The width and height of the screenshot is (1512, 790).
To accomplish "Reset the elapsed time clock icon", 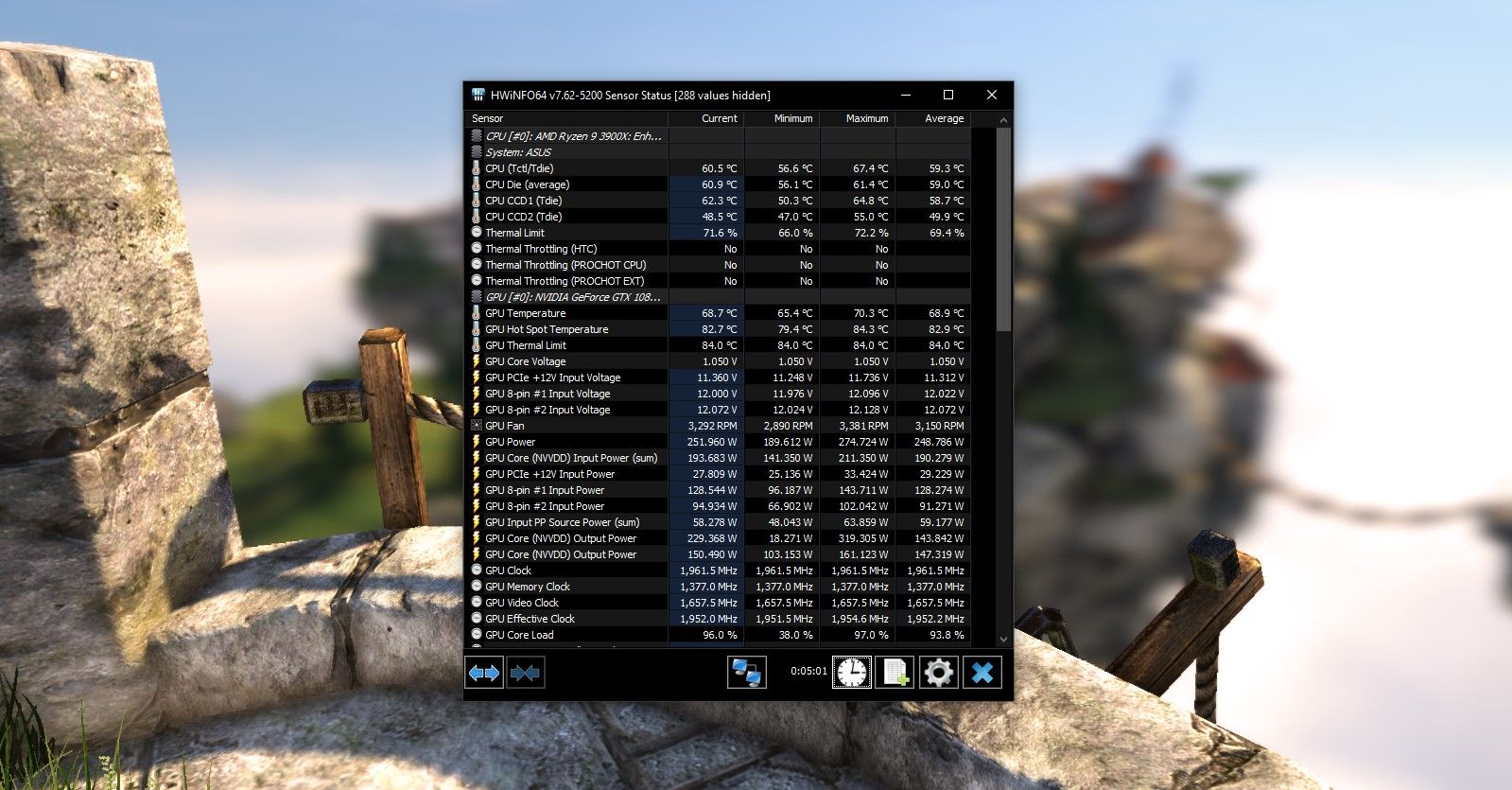I will pyautogui.click(x=852, y=673).
